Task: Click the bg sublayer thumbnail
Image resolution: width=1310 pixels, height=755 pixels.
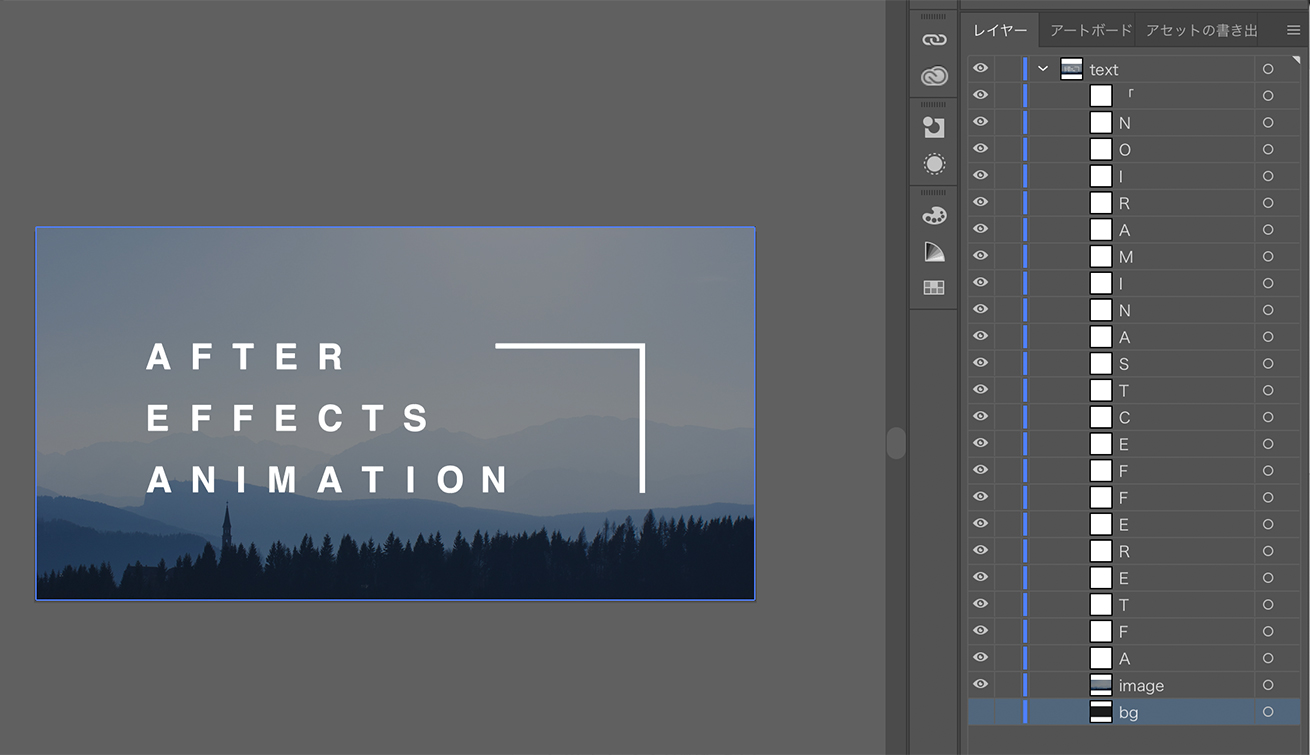Action: click(x=1101, y=712)
